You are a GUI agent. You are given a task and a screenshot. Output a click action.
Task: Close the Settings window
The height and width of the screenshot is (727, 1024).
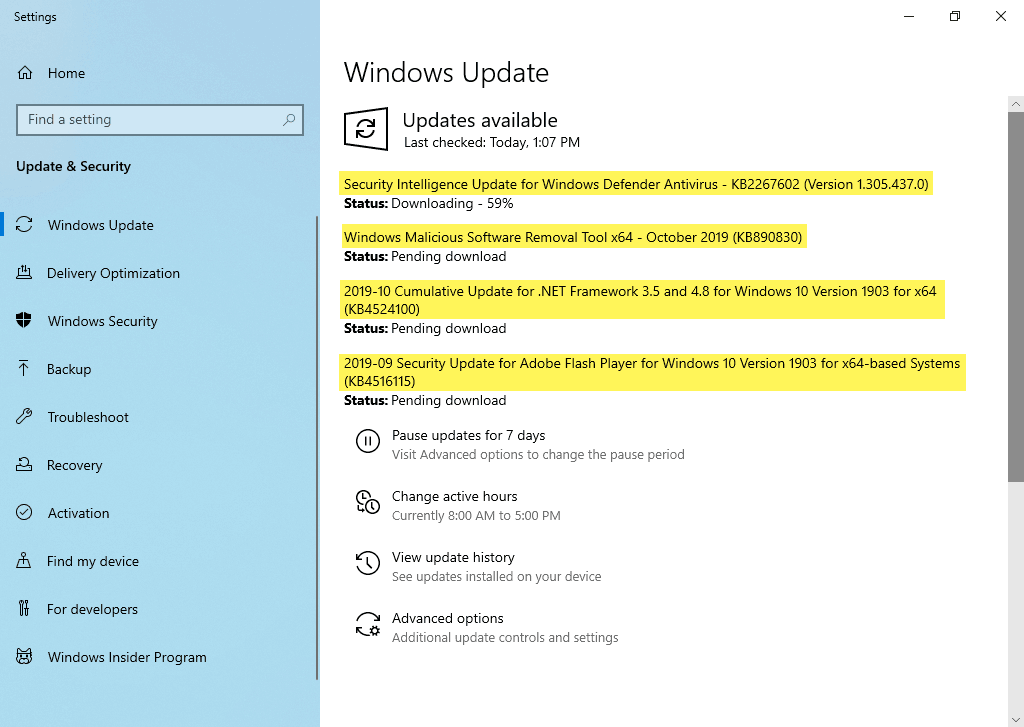click(x=1000, y=16)
